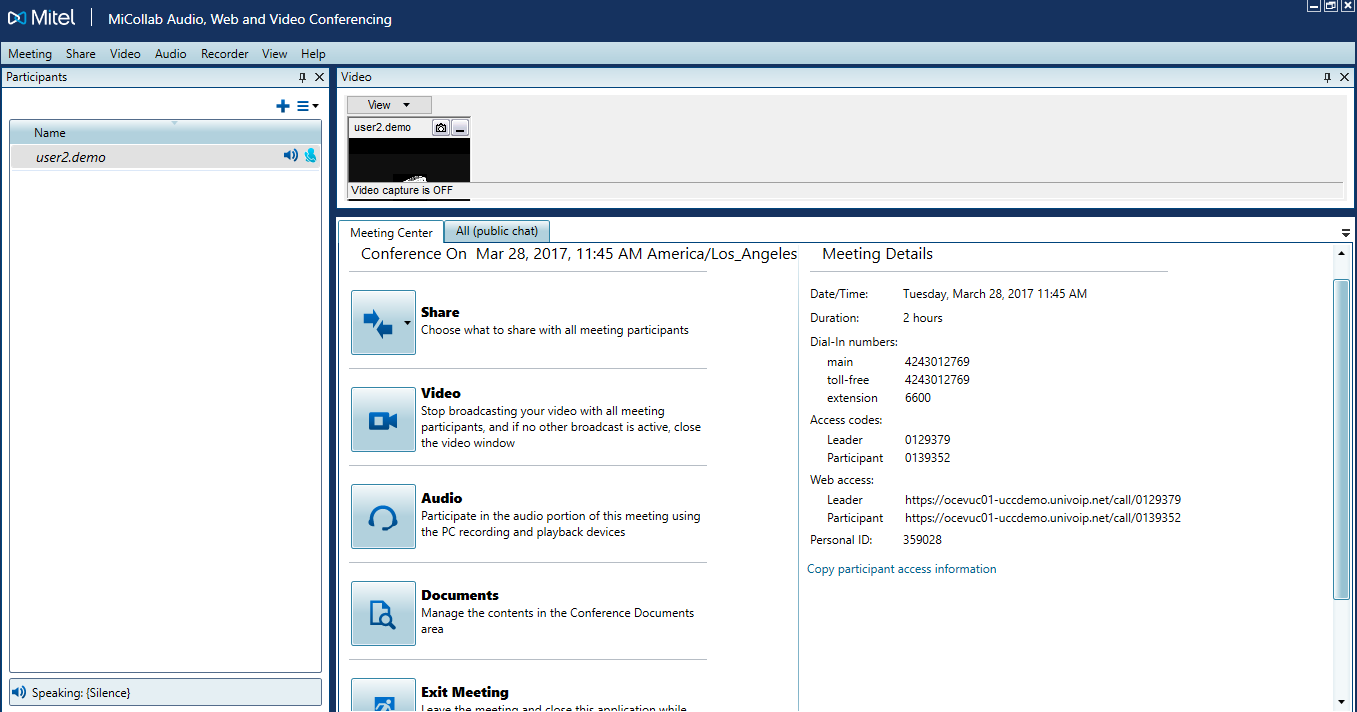
Task: Open the Recorder menu
Action: click(x=224, y=54)
